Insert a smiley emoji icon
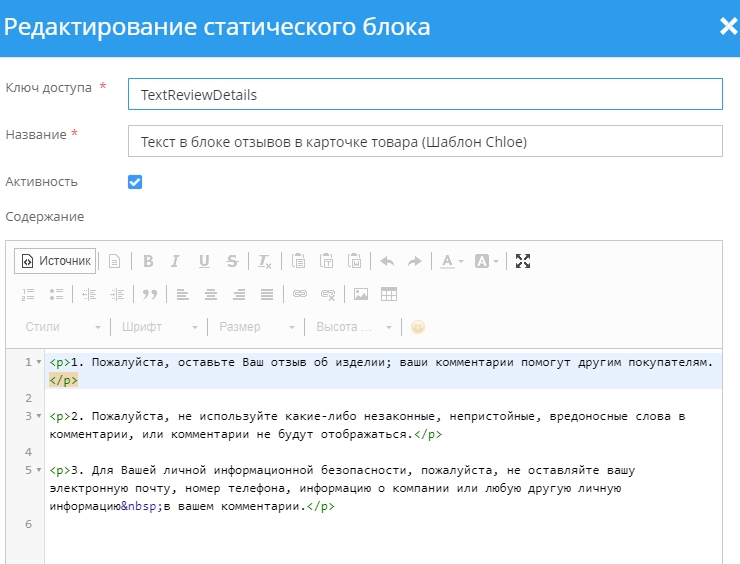 point(418,327)
